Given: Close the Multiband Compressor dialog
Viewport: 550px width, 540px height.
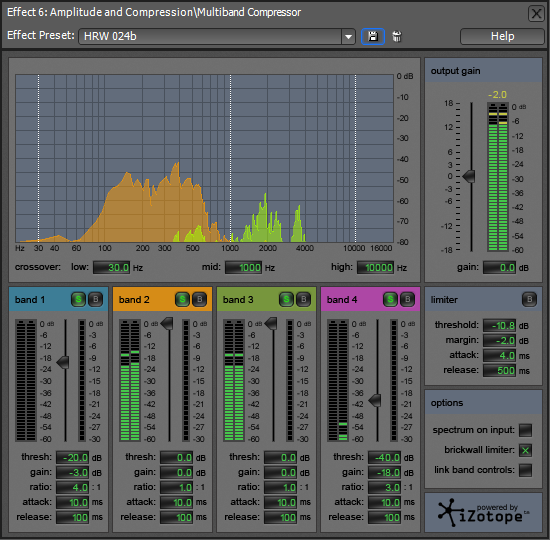Looking at the screenshot, I should (x=536, y=14).
